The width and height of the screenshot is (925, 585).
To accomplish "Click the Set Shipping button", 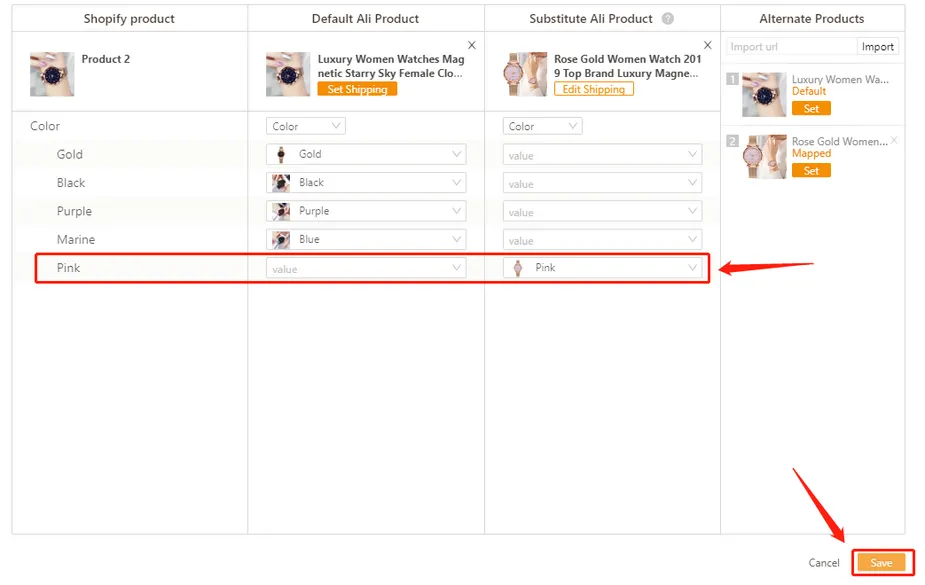I will [x=357, y=89].
